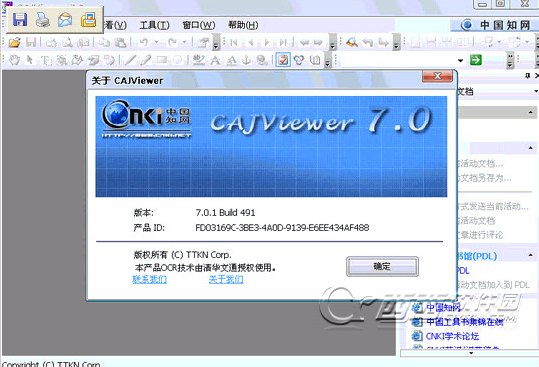Select the Anchor link tool
The image size is (539, 367).
[x=246, y=60]
